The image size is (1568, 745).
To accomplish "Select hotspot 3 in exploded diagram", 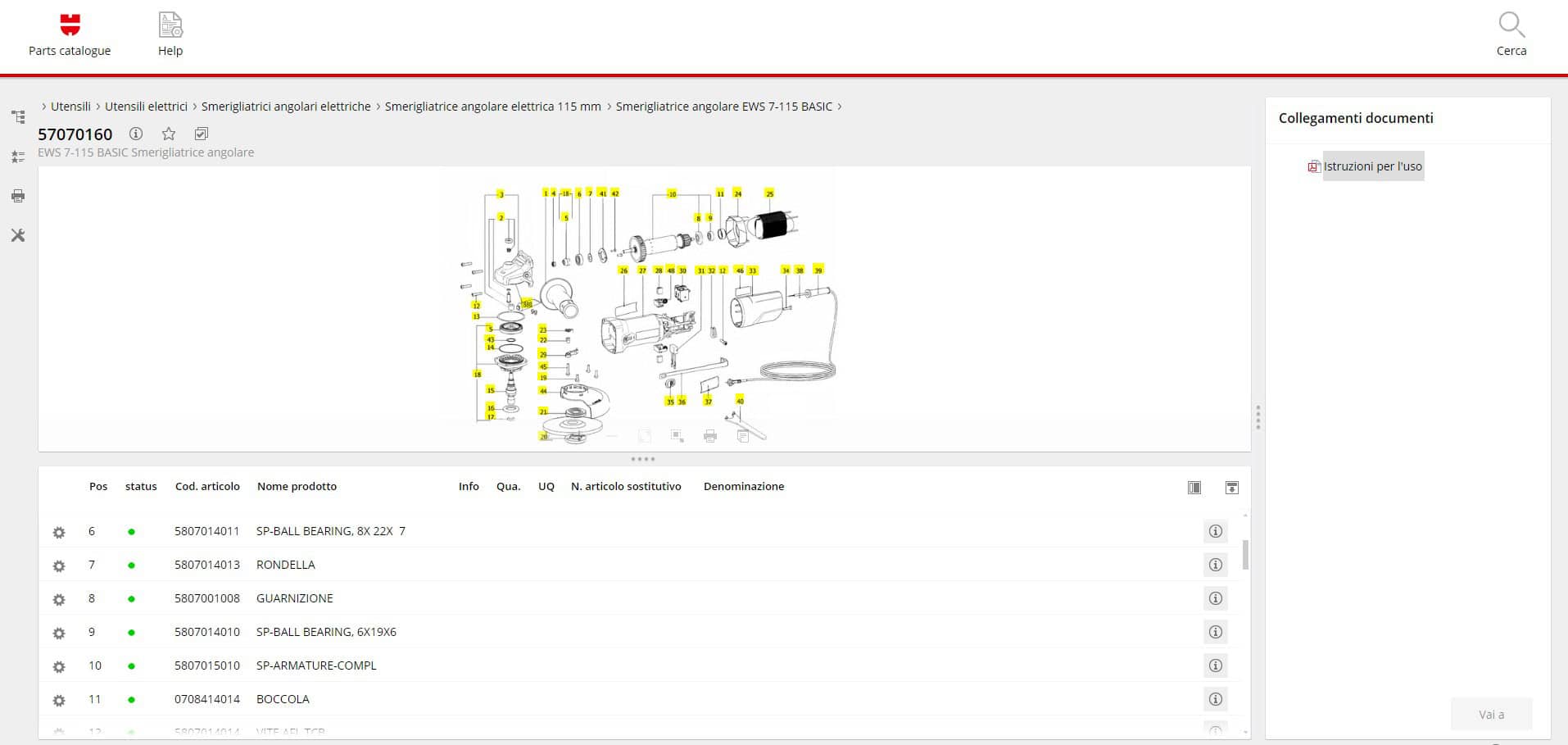I will [501, 195].
